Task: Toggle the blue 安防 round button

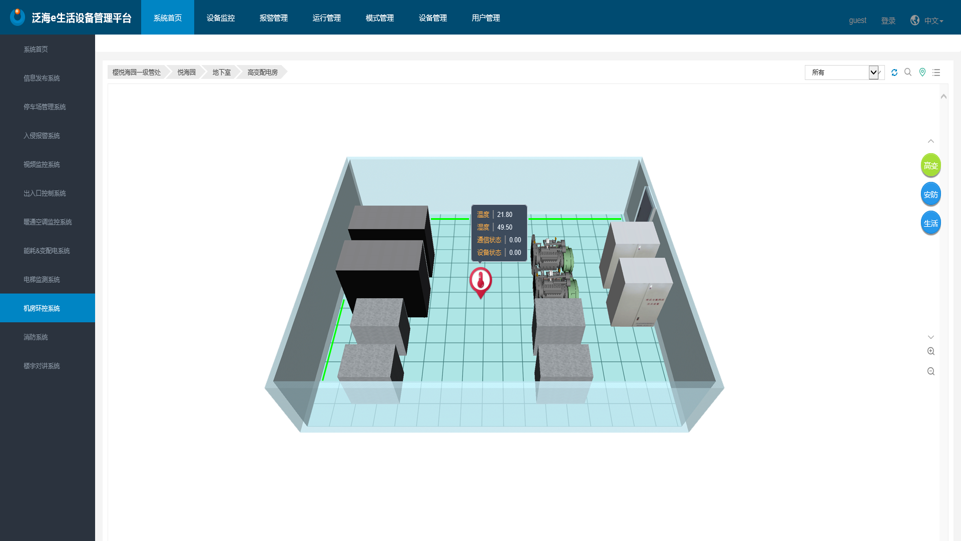Action: tap(930, 194)
